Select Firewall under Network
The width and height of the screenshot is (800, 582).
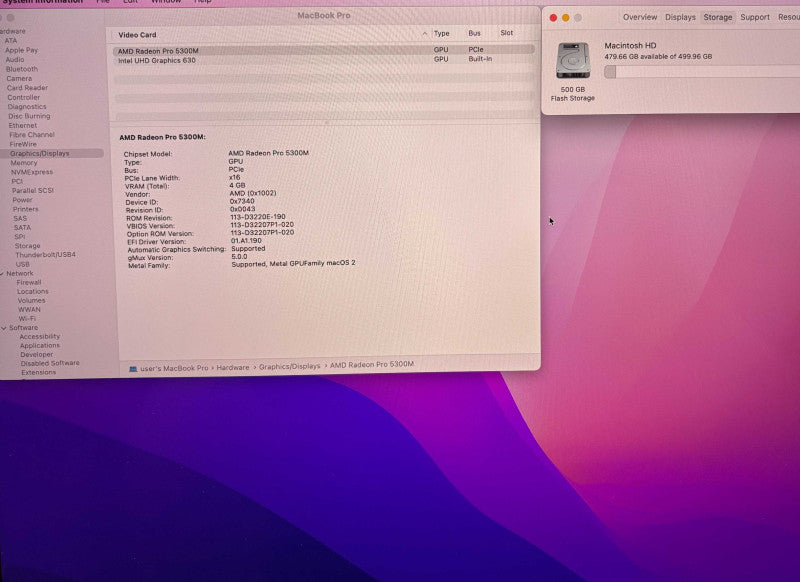(29, 283)
